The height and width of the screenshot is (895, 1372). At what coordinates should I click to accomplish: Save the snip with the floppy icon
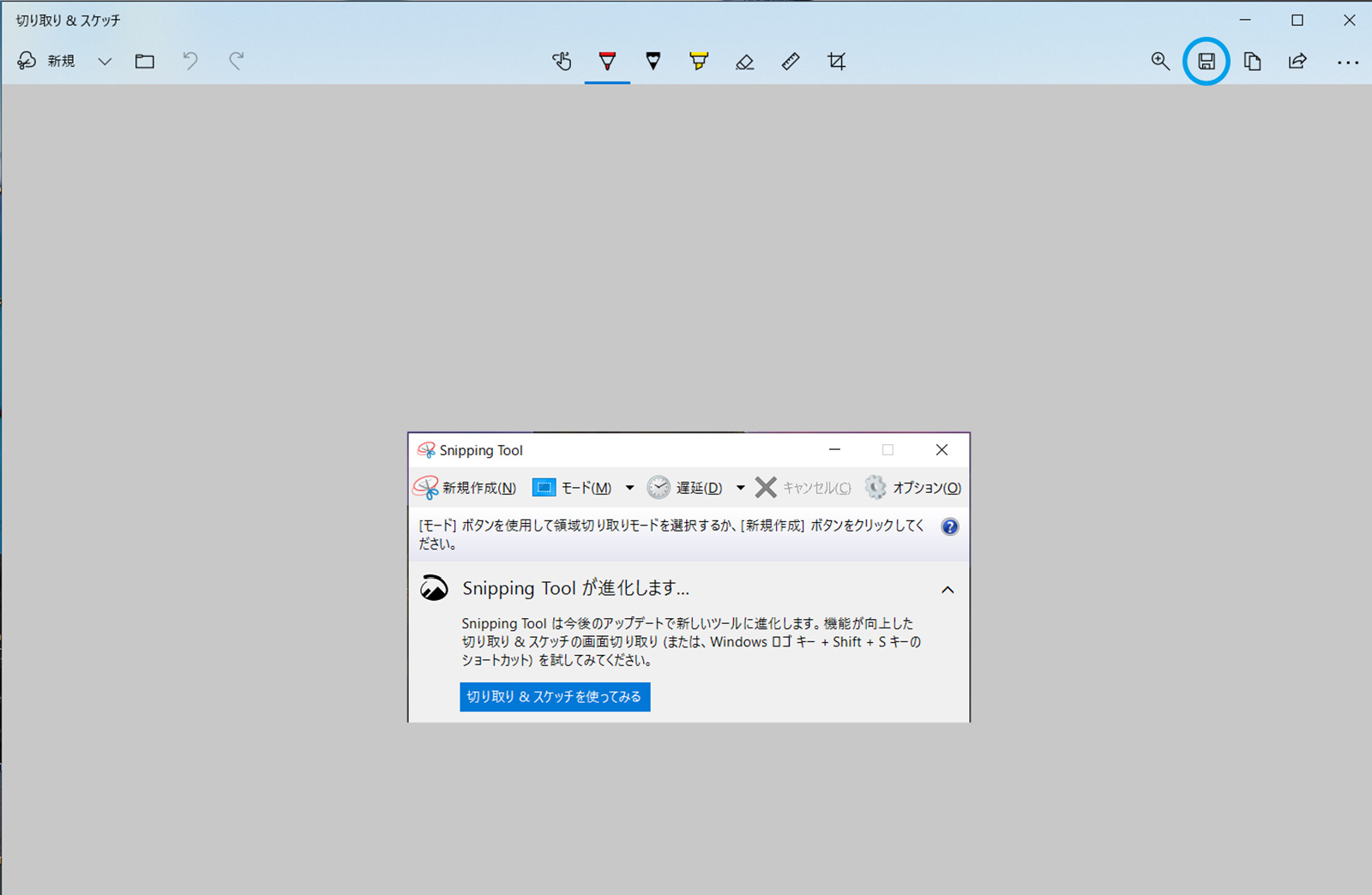1207,62
